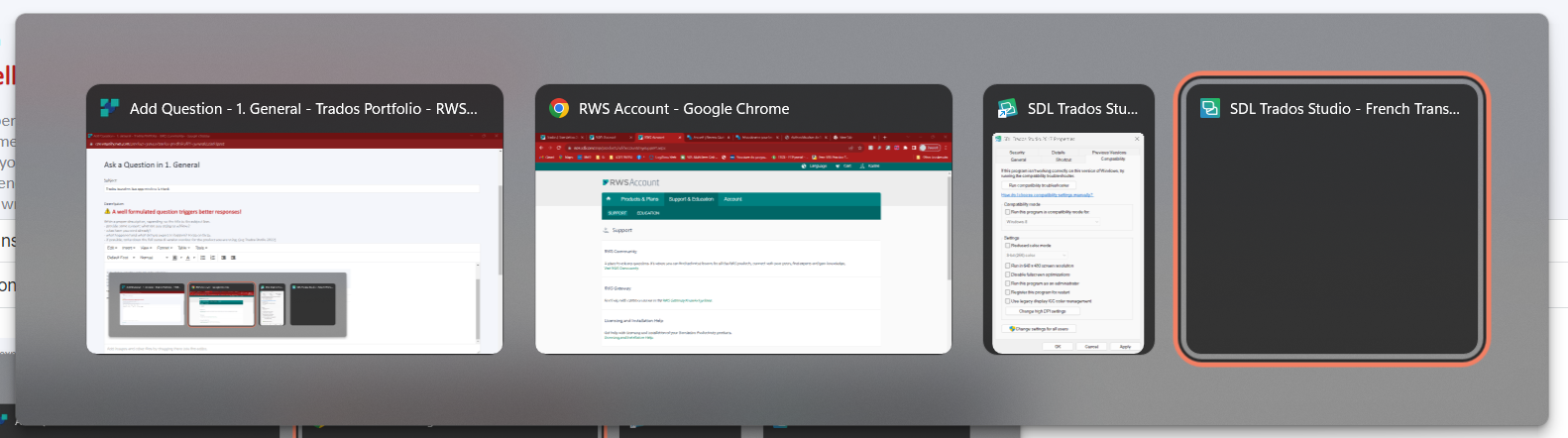The height and width of the screenshot is (438, 1568).
Task: Click the Google Chrome icon beside RWS Account
Action: point(559,109)
